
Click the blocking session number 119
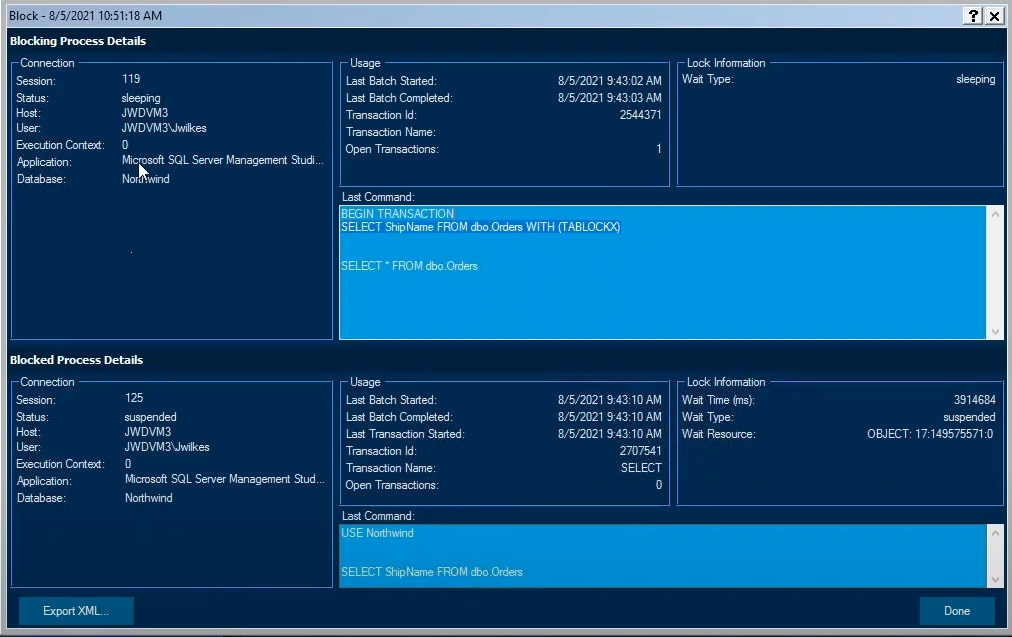tap(131, 79)
